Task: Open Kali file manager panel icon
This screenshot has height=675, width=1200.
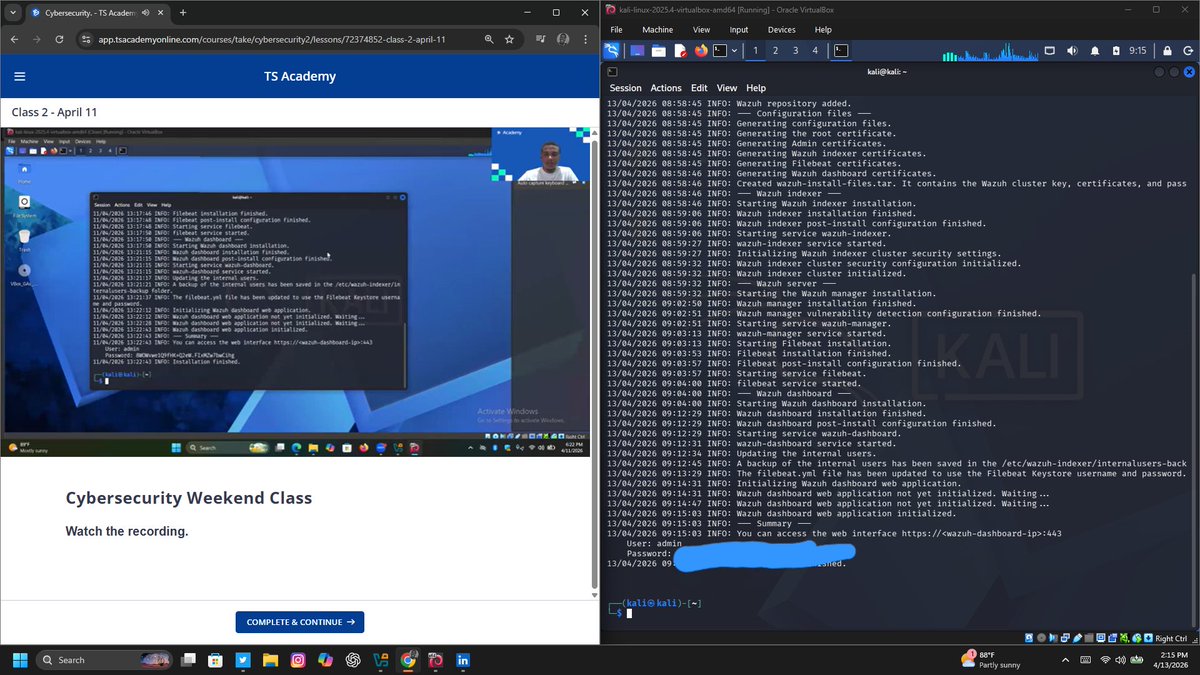Action: (x=659, y=50)
